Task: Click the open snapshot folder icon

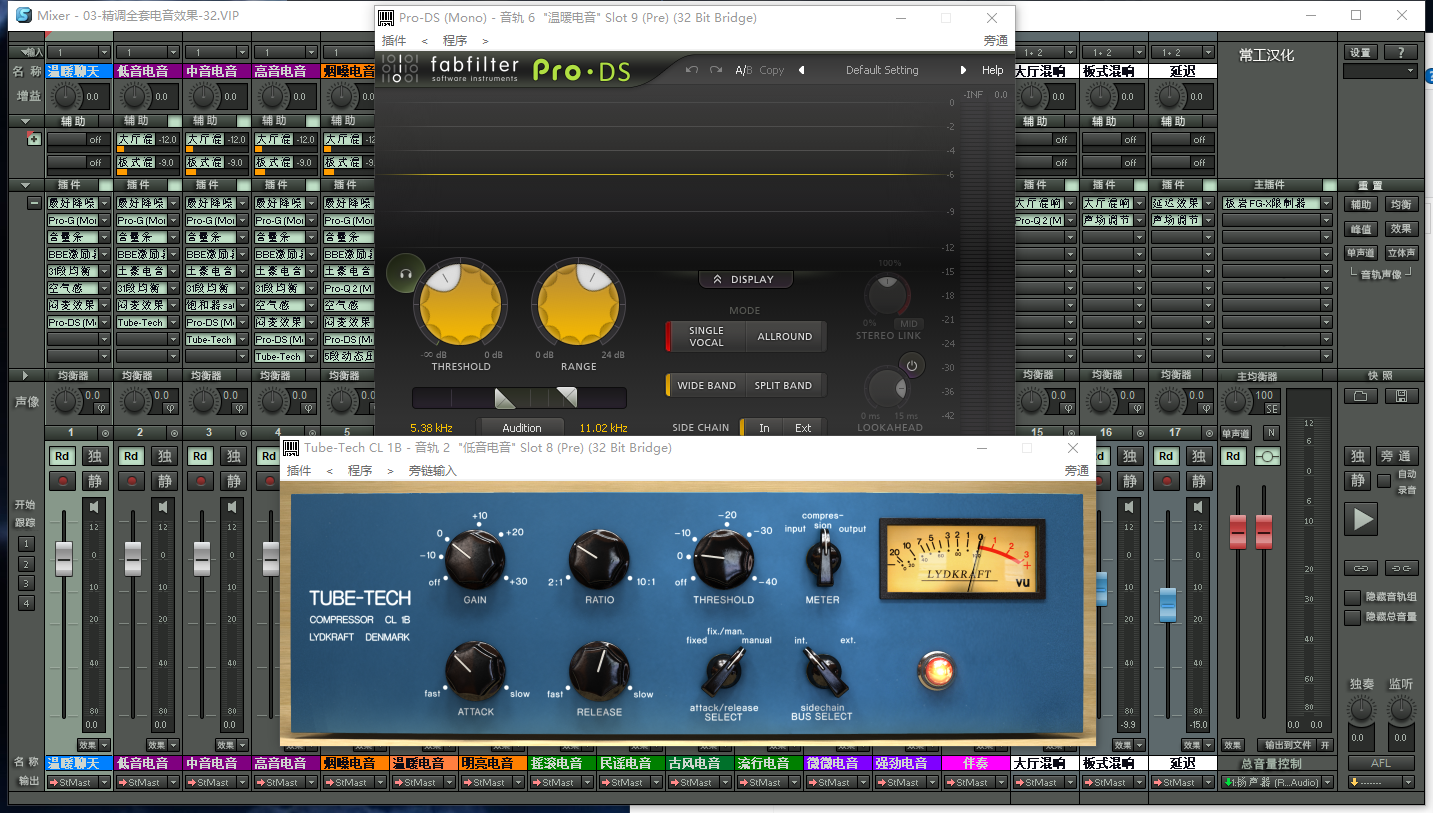Action: (x=1360, y=396)
